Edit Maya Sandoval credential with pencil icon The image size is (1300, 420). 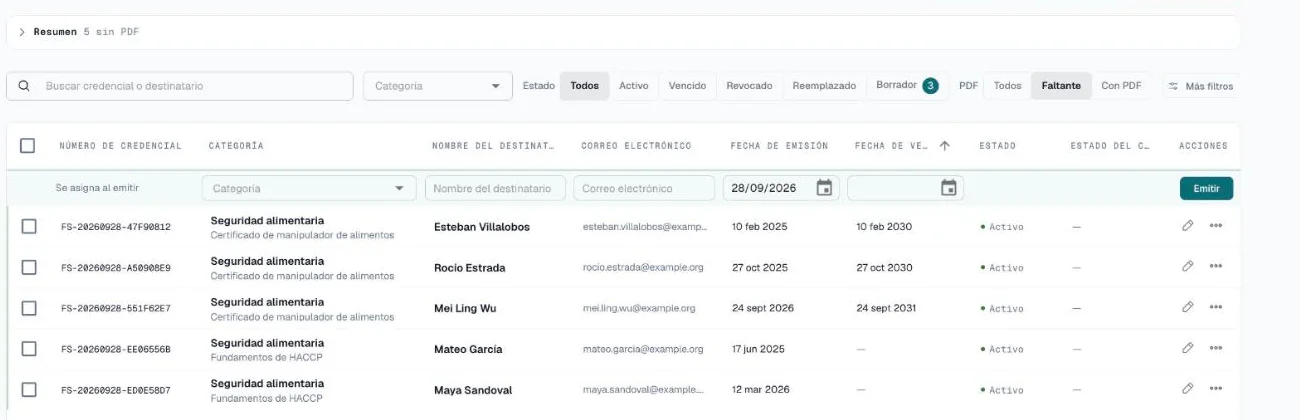click(1188, 389)
